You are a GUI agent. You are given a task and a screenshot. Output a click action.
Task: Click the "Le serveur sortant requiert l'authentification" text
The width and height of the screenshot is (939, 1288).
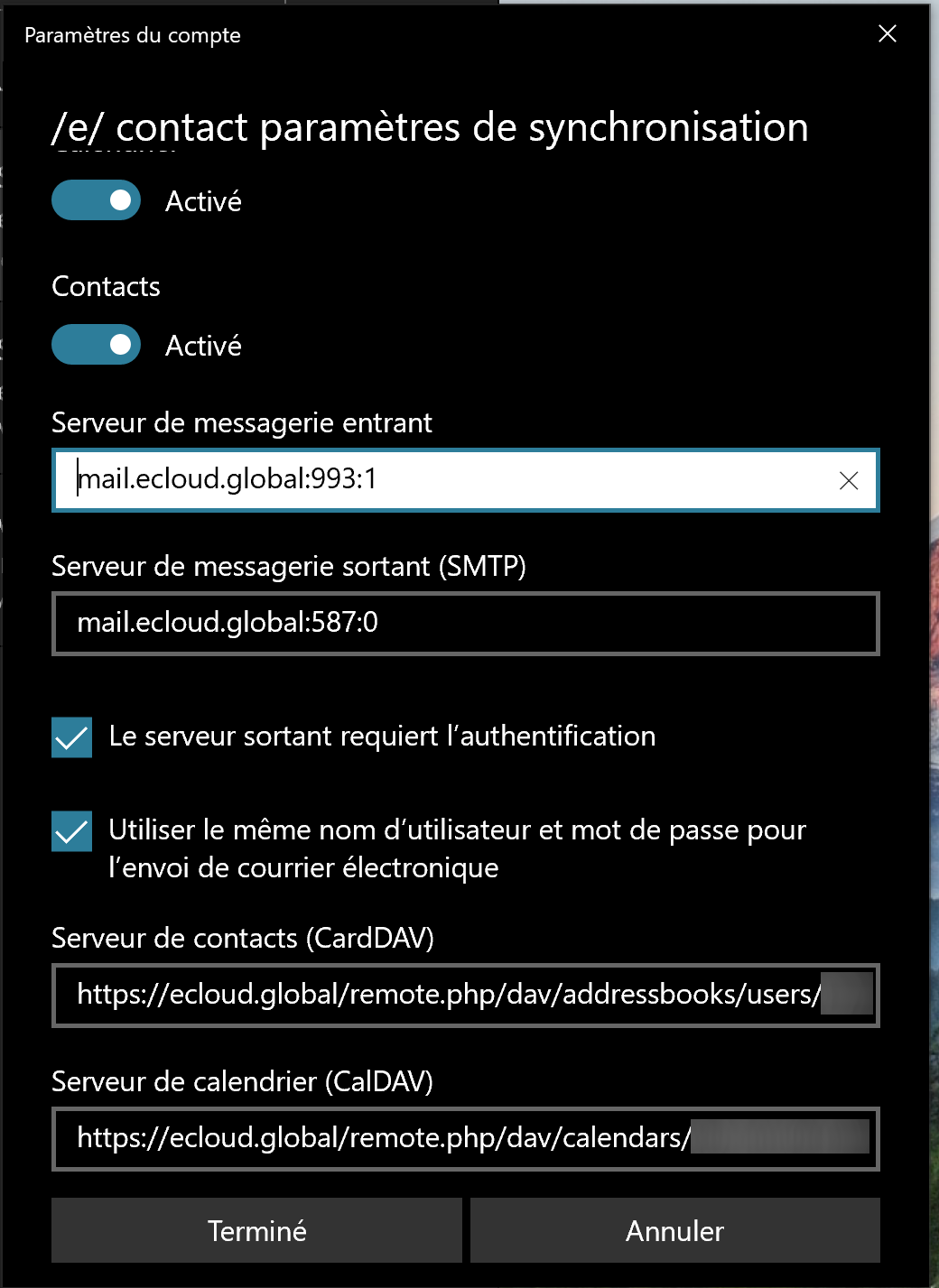coord(382,737)
